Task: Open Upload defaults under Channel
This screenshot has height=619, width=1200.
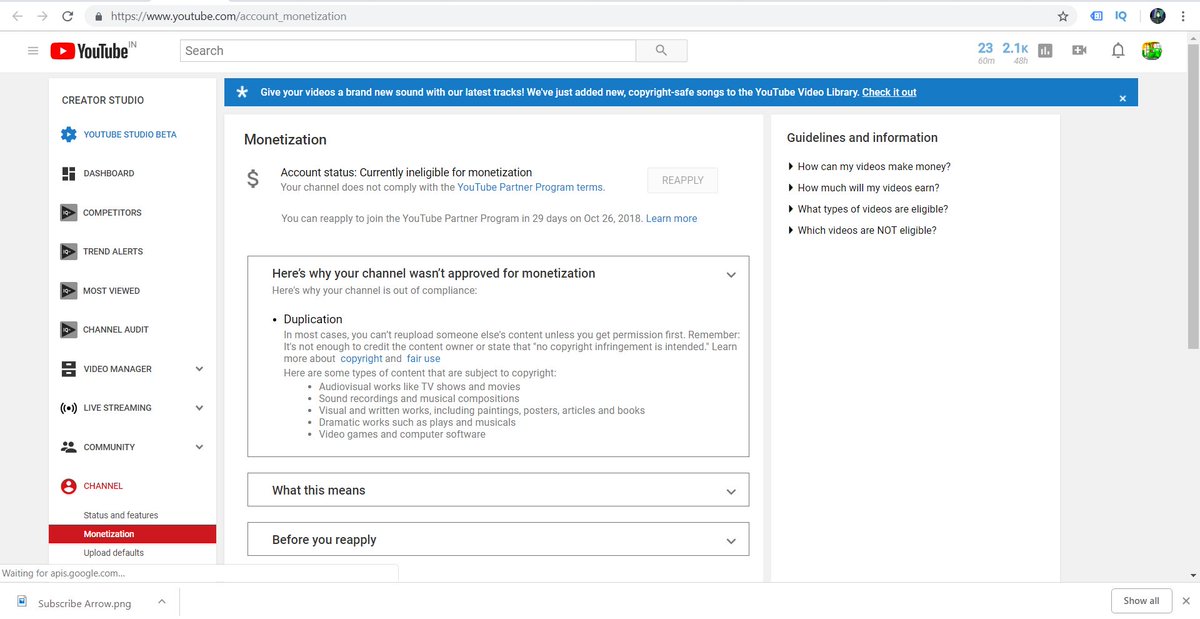Action: coord(114,553)
